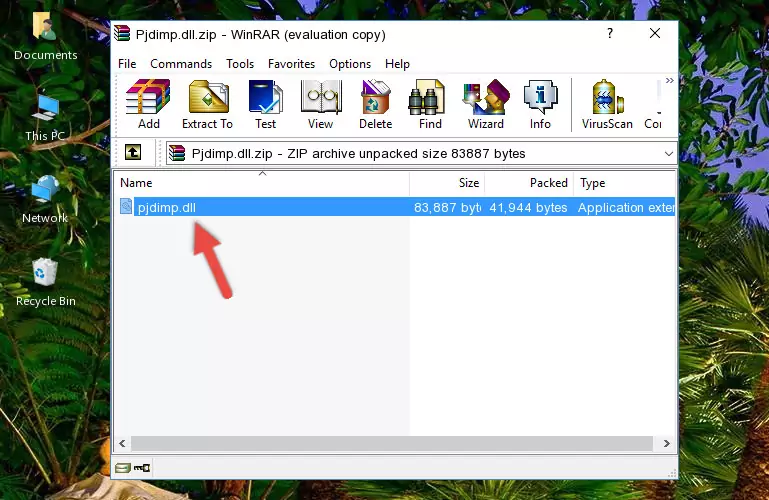The image size is (769, 500).
Task: Click the 83,887 bytes size value
Action: (x=447, y=208)
